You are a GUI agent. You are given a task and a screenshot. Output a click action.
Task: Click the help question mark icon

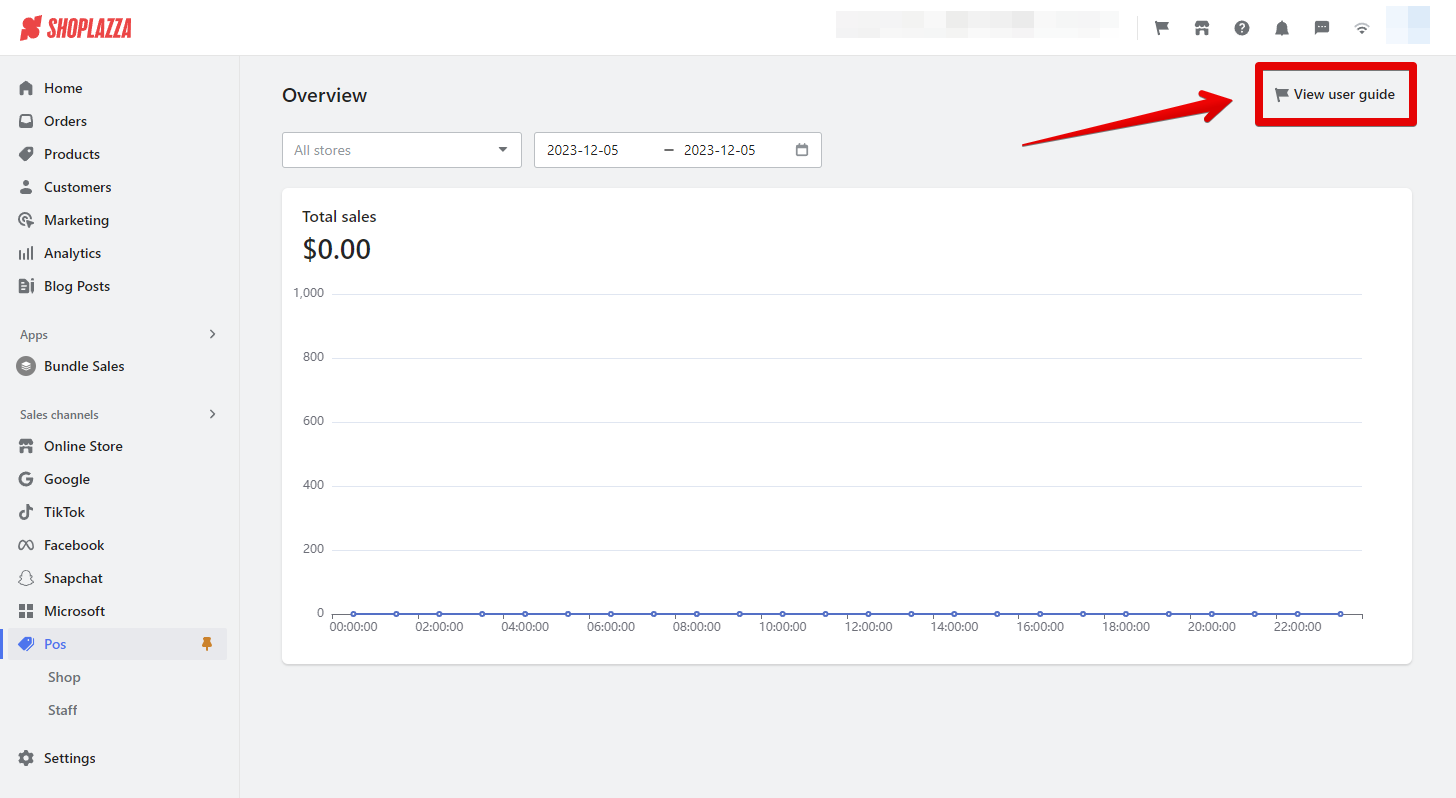[x=1242, y=28]
